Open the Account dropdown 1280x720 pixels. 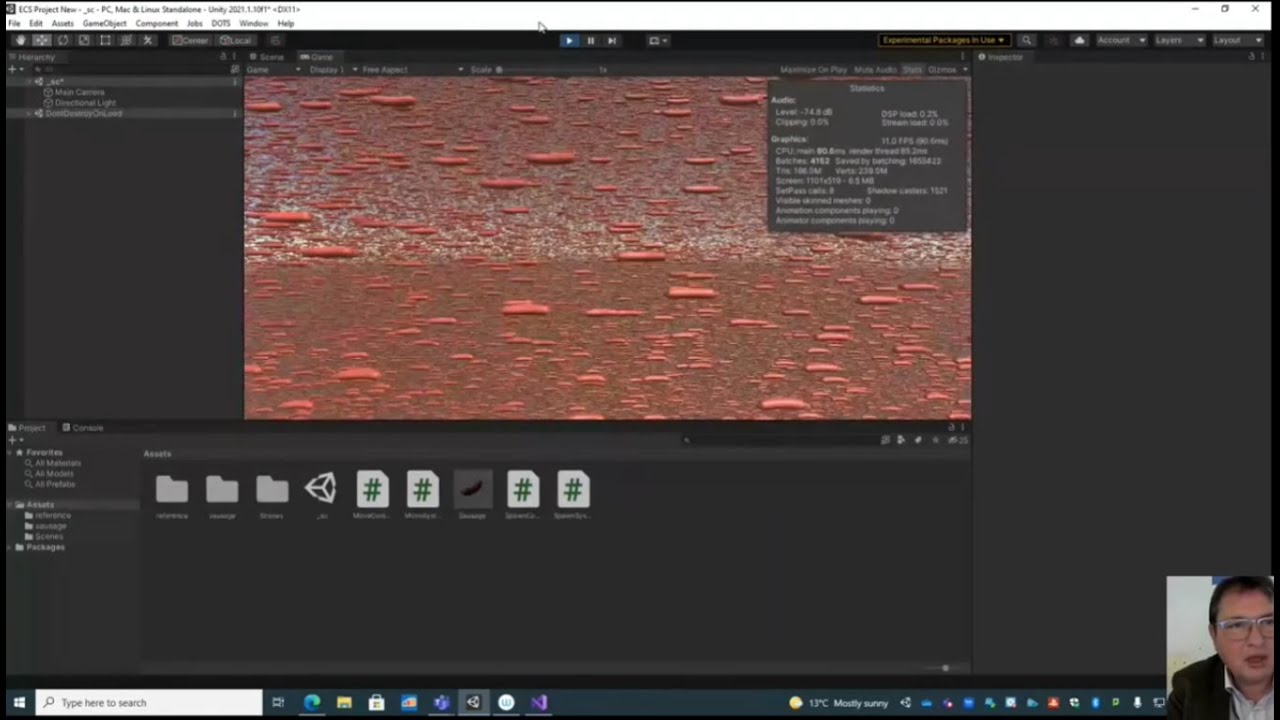(x=1120, y=40)
